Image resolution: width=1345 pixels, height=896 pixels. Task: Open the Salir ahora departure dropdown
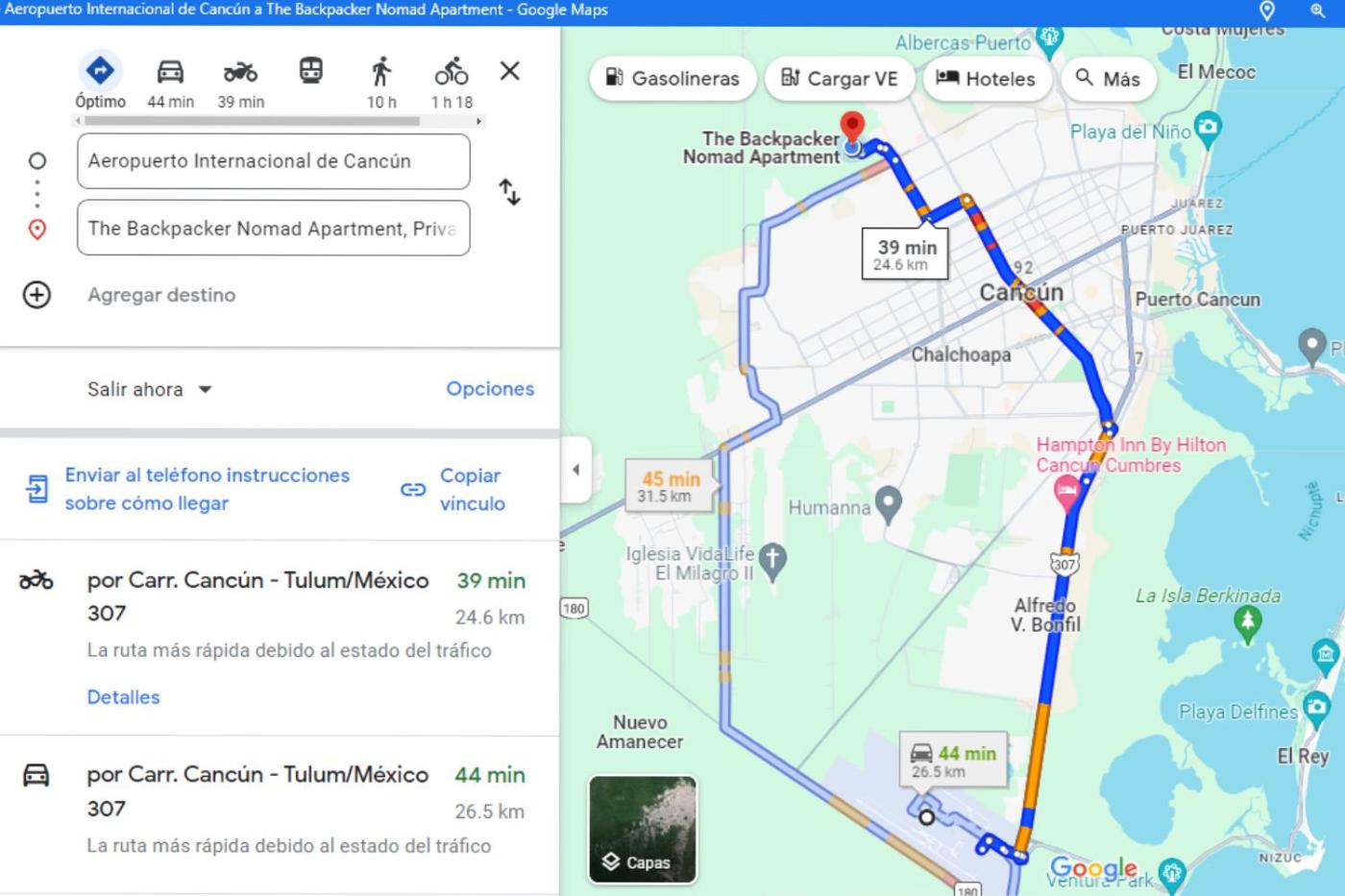pos(149,389)
